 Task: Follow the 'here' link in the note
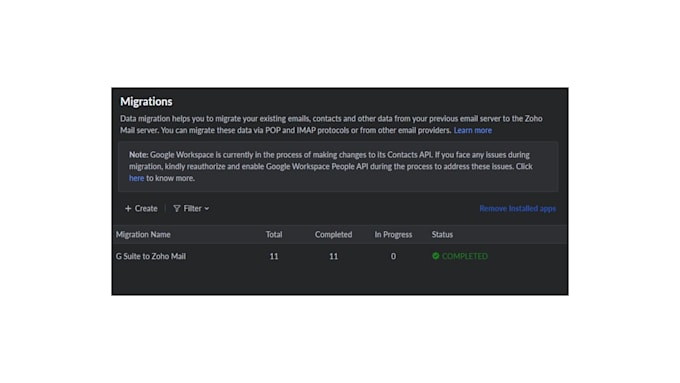click(136, 178)
